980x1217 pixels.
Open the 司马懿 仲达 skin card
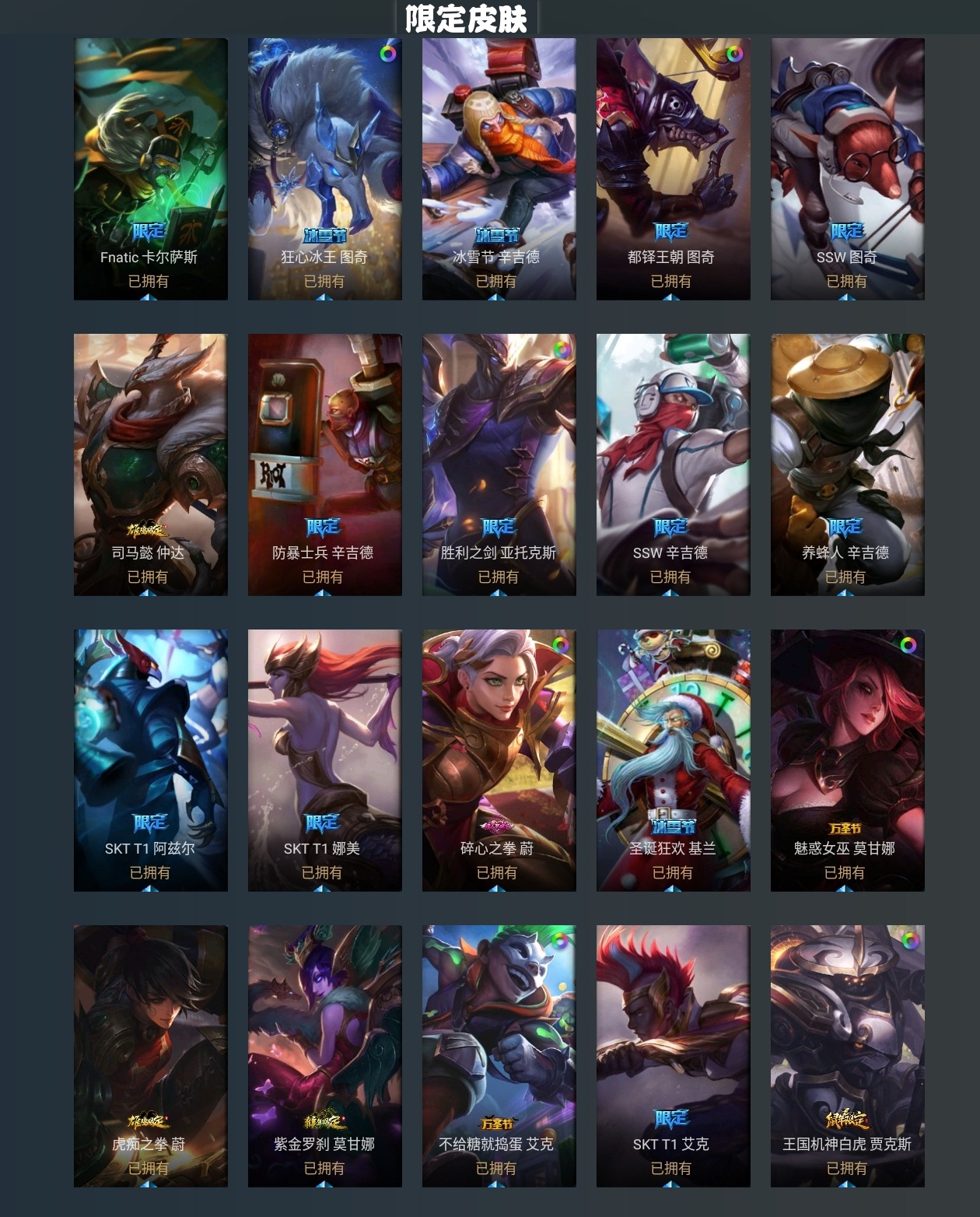pyautogui.click(x=151, y=465)
